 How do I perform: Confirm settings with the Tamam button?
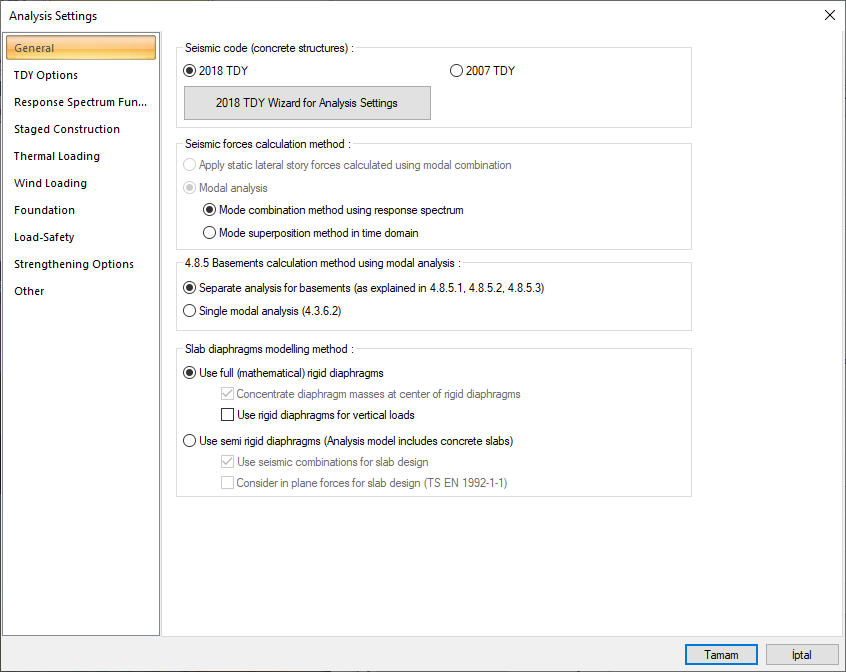(721, 655)
